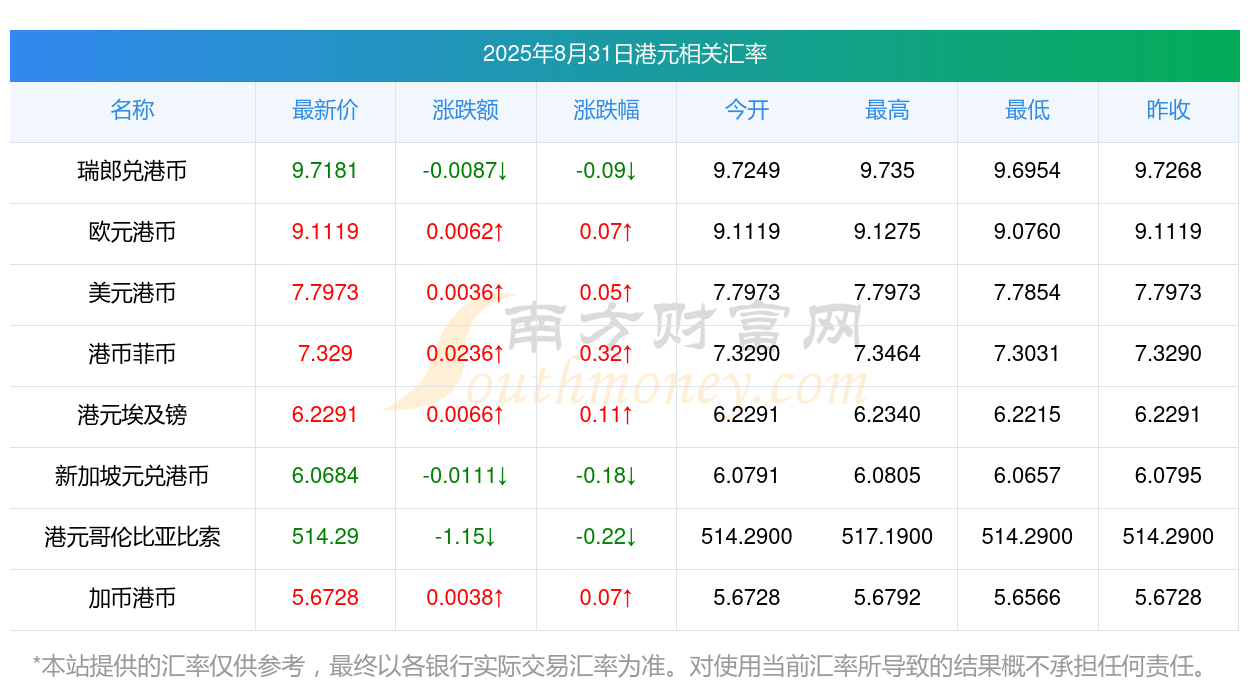Click change amount 0.0236↑

pyautogui.click(x=465, y=354)
